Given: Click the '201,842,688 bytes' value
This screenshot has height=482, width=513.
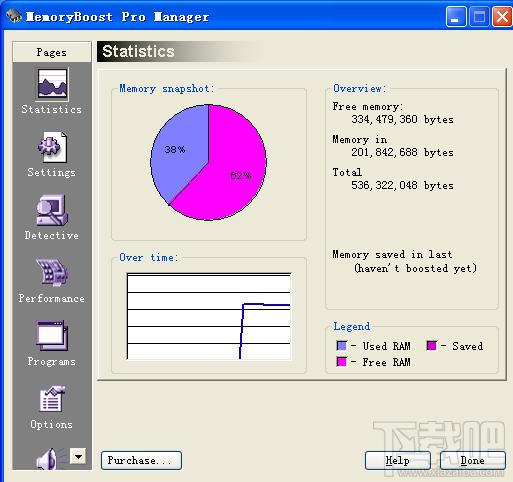Looking at the screenshot, I should coord(402,152).
